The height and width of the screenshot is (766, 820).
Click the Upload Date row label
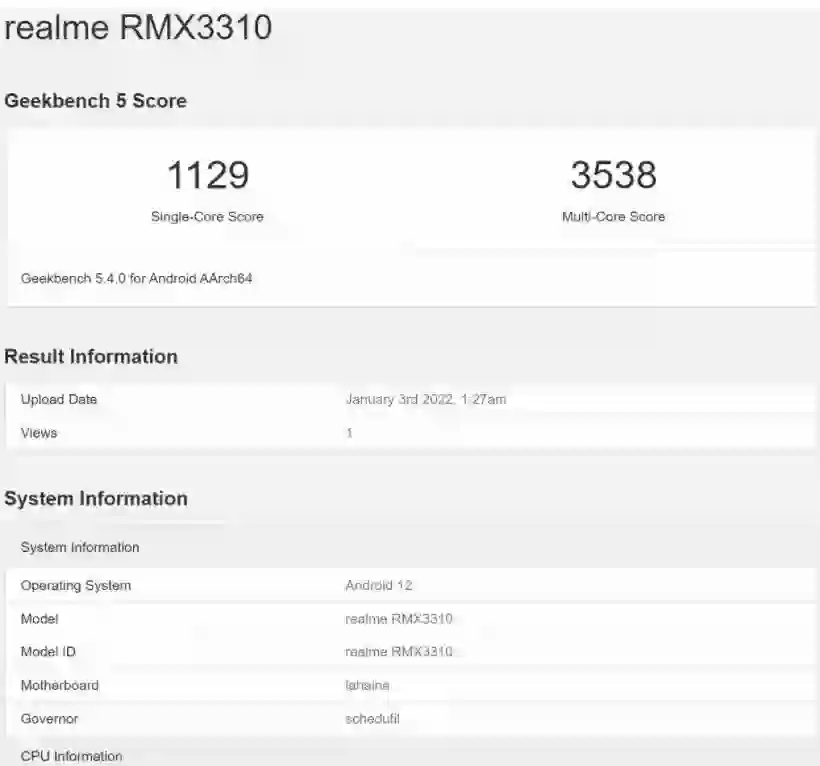pos(59,399)
